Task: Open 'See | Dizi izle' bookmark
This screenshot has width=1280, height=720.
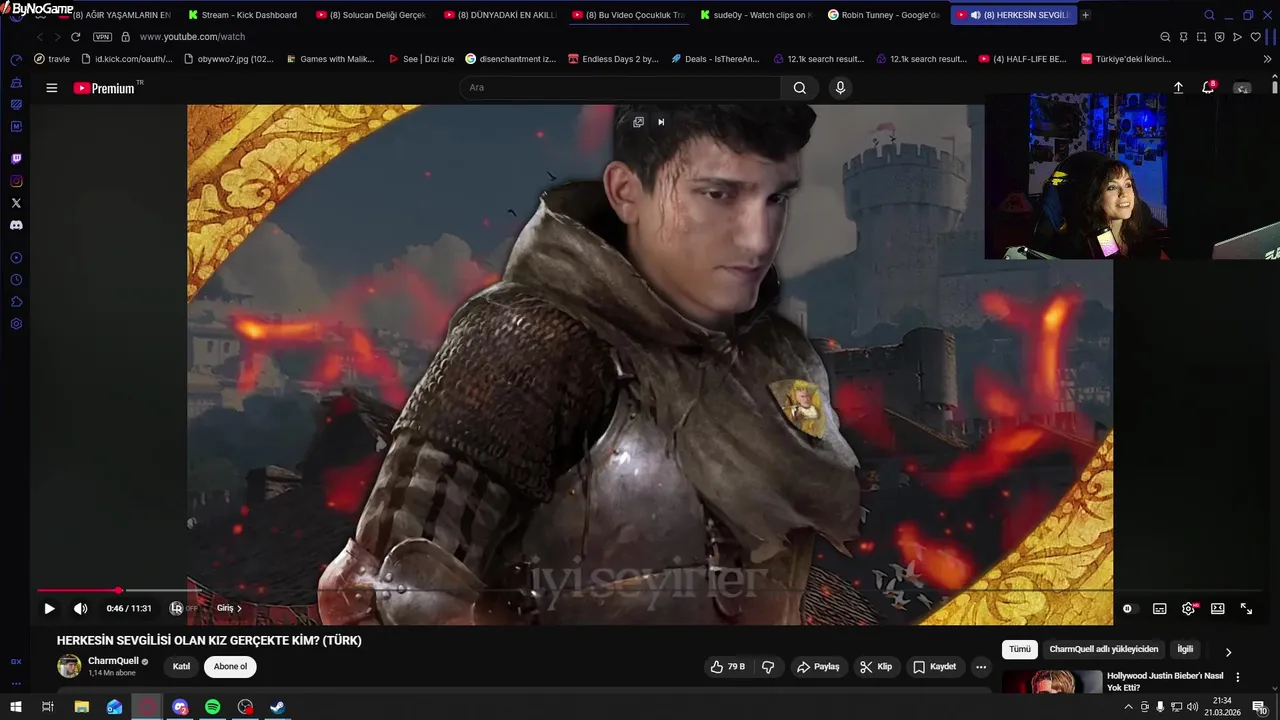Action: [421, 59]
